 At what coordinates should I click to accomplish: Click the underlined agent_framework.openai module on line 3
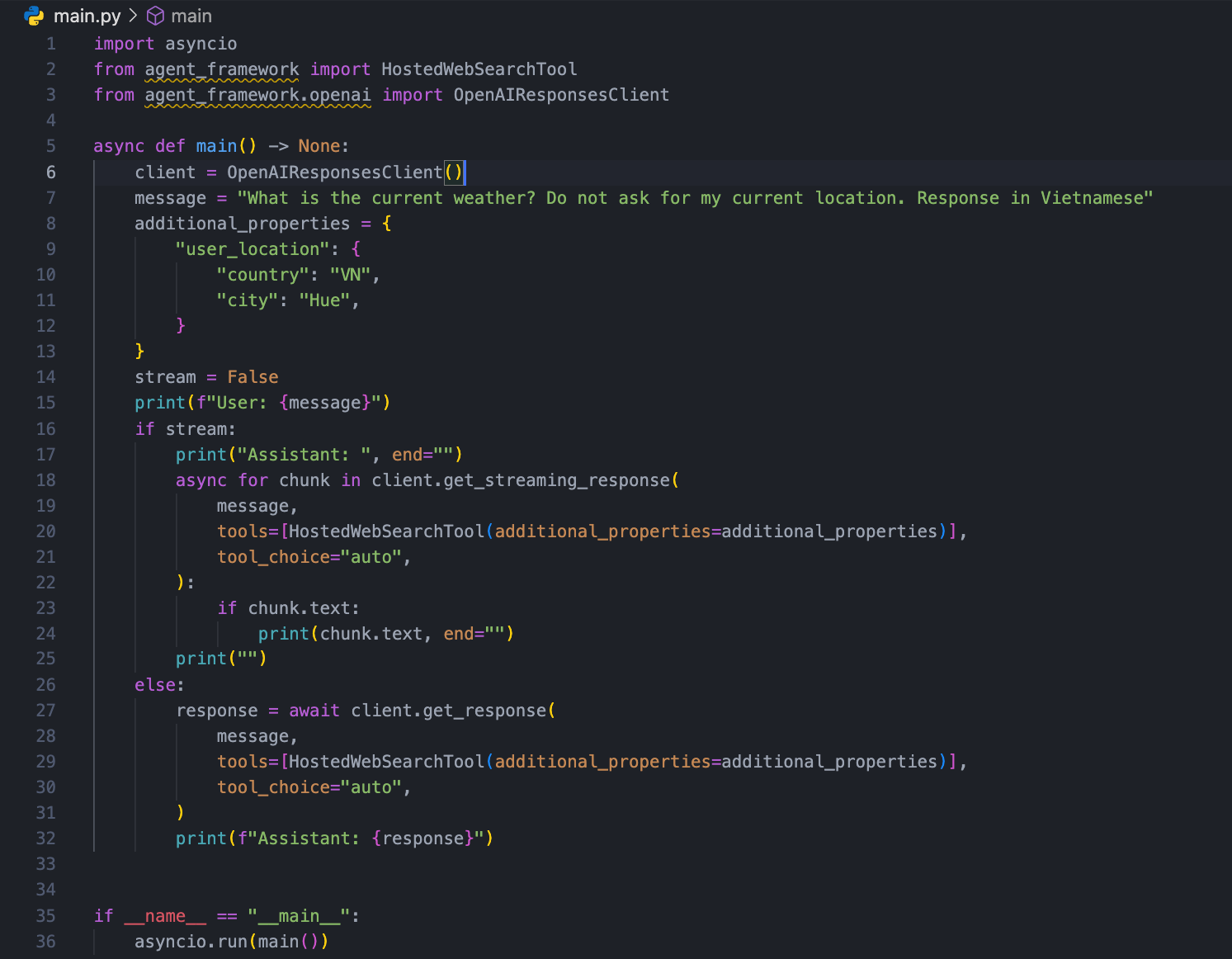257,95
